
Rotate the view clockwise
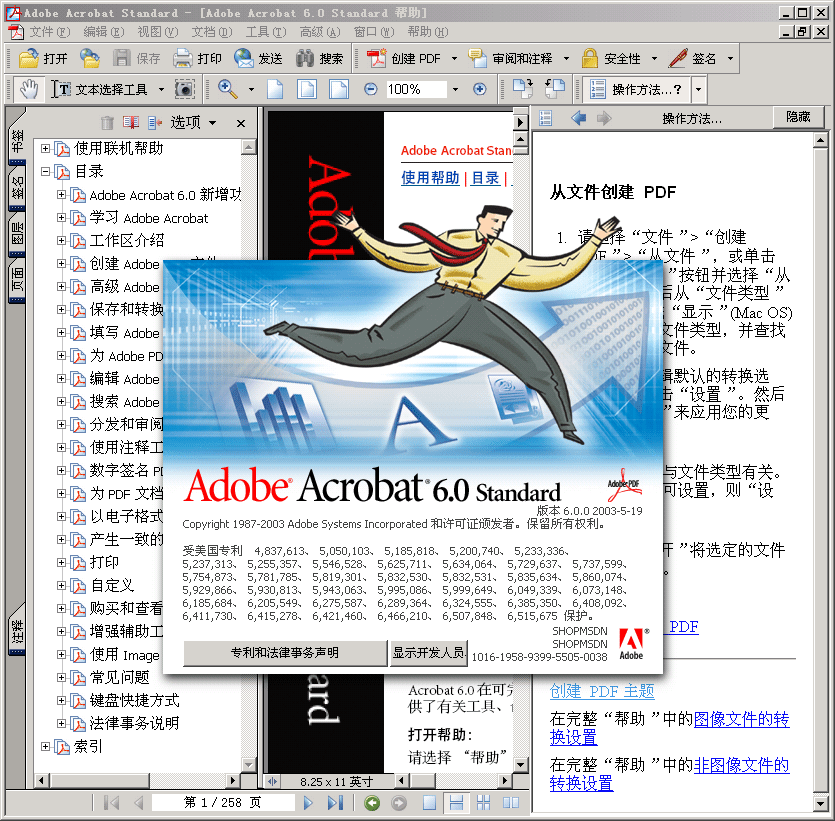click(522, 89)
